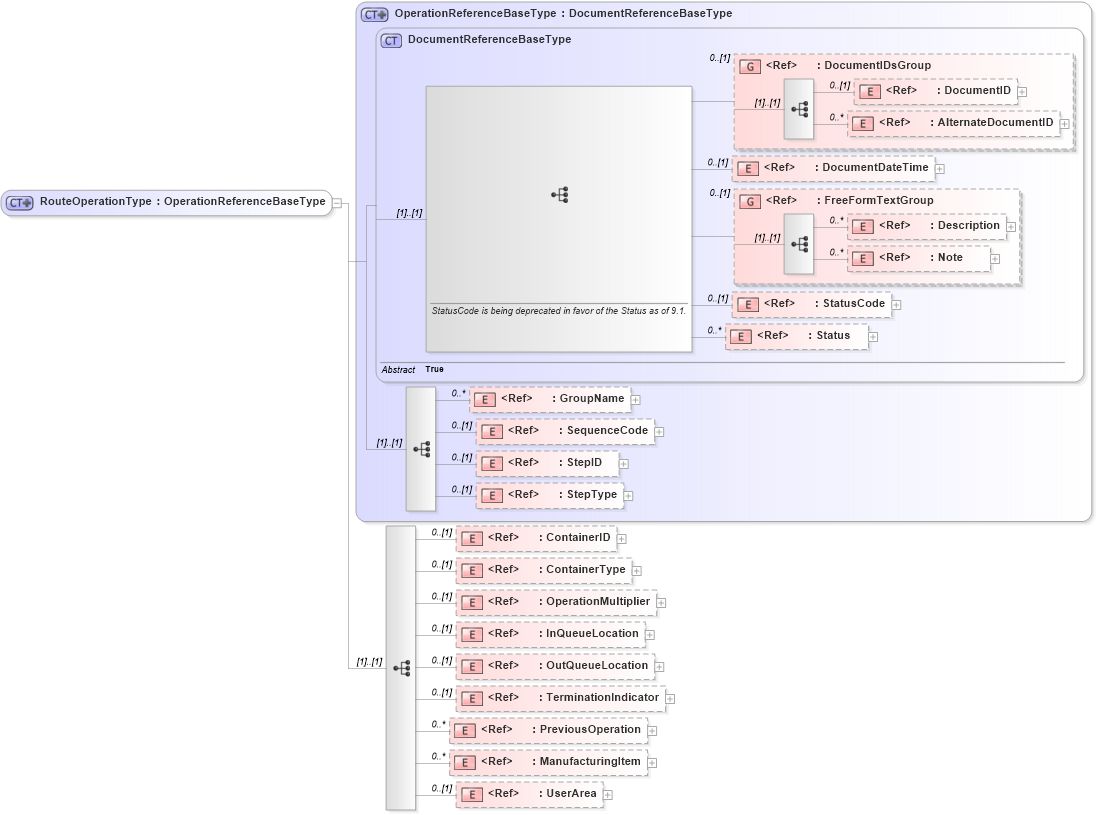Click the Abstract True label row
The image size is (1096, 815).
399,369
